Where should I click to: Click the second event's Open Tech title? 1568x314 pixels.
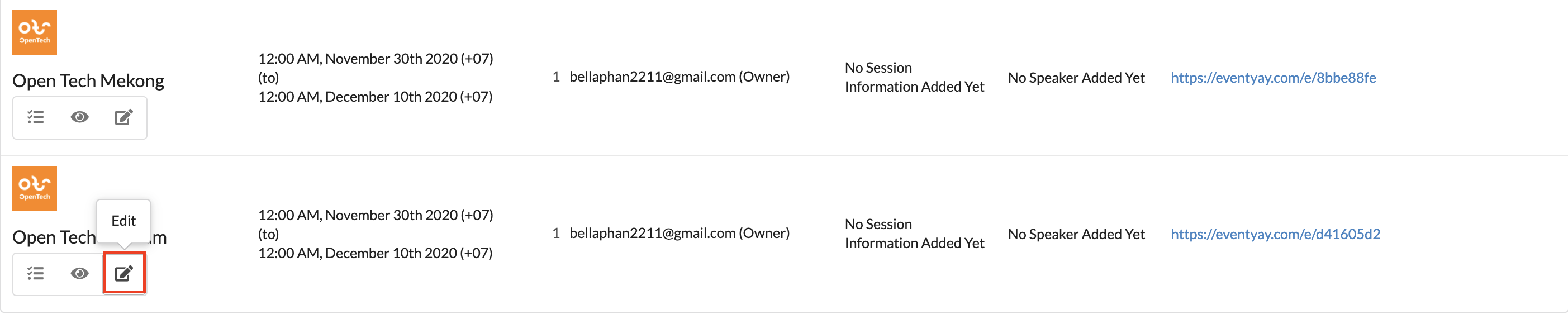[x=89, y=237]
